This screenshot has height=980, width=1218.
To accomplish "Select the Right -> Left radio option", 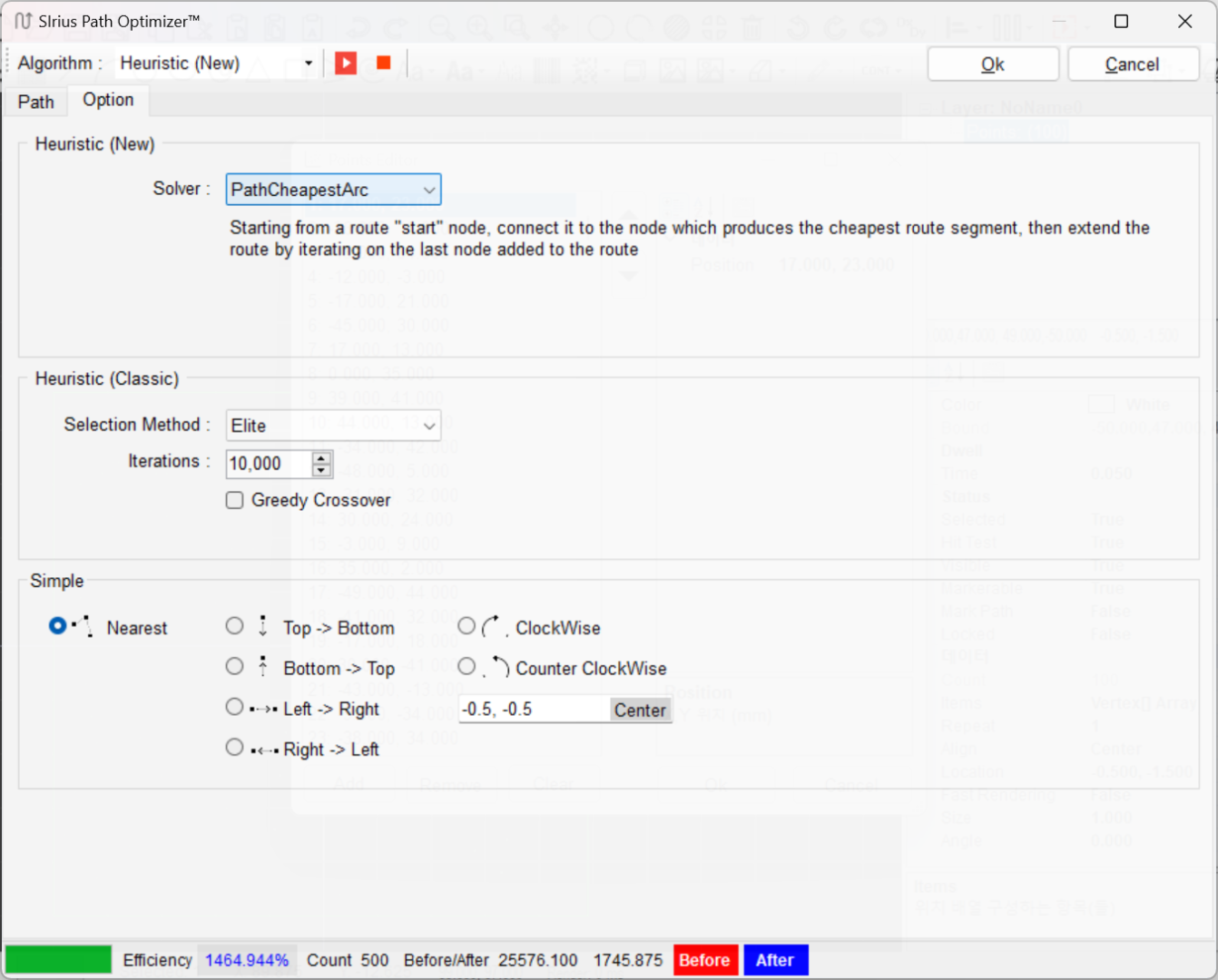I will click(x=234, y=747).
